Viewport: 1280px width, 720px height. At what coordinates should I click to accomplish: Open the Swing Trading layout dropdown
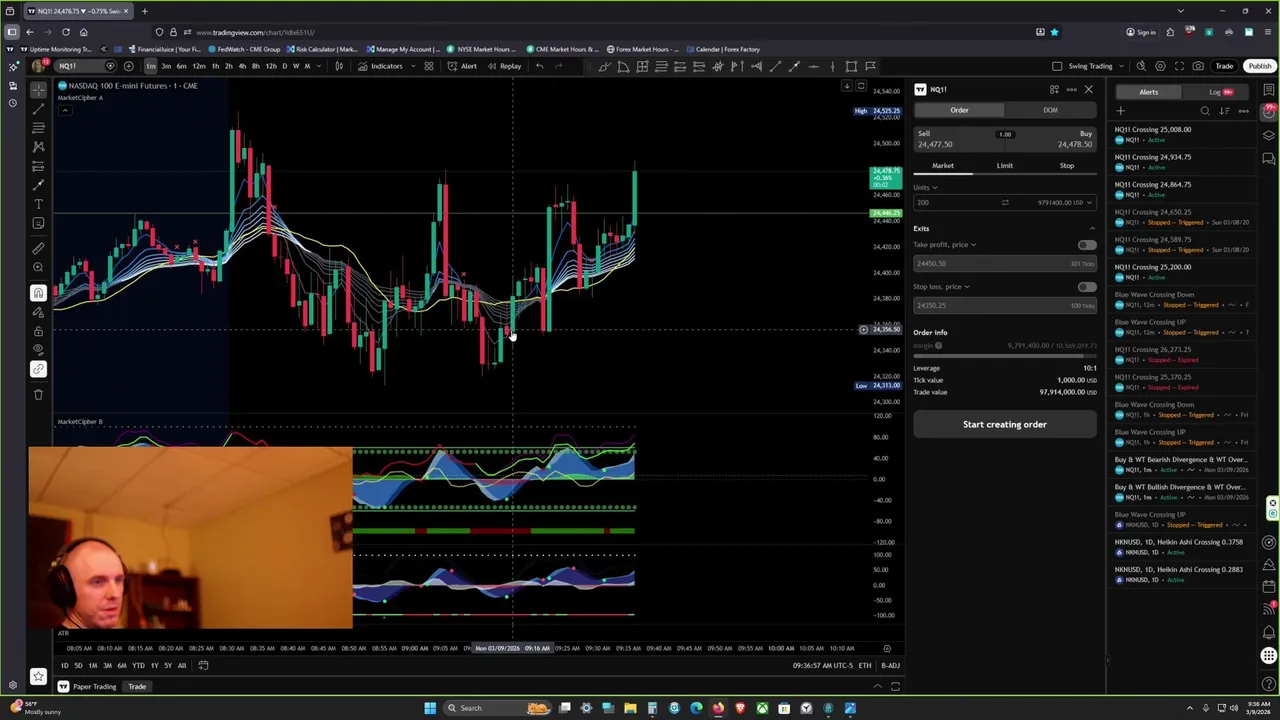pyautogui.click(x=1122, y=66)
